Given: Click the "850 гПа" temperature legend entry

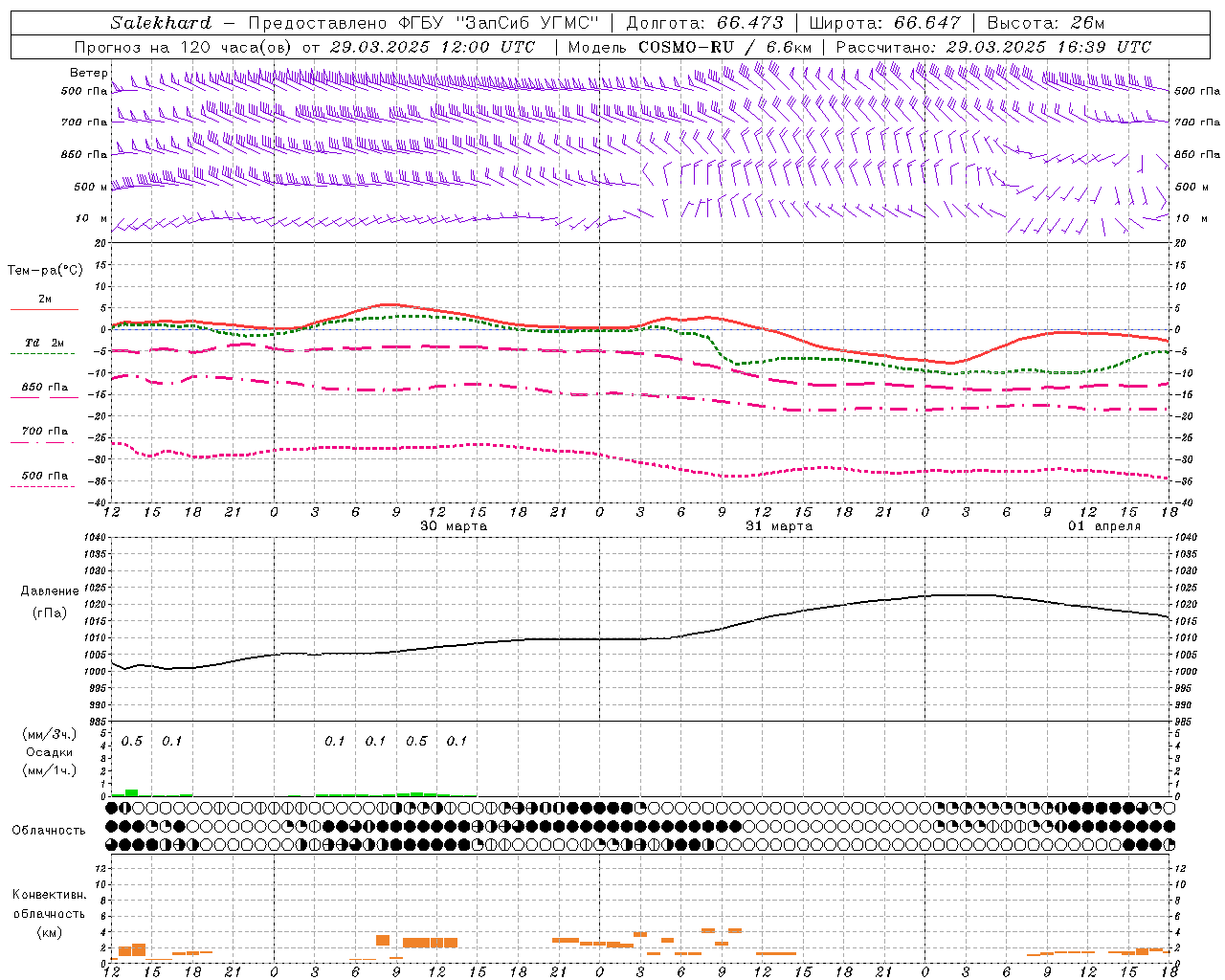Looking at the screenshot, I should click(45, 388).
